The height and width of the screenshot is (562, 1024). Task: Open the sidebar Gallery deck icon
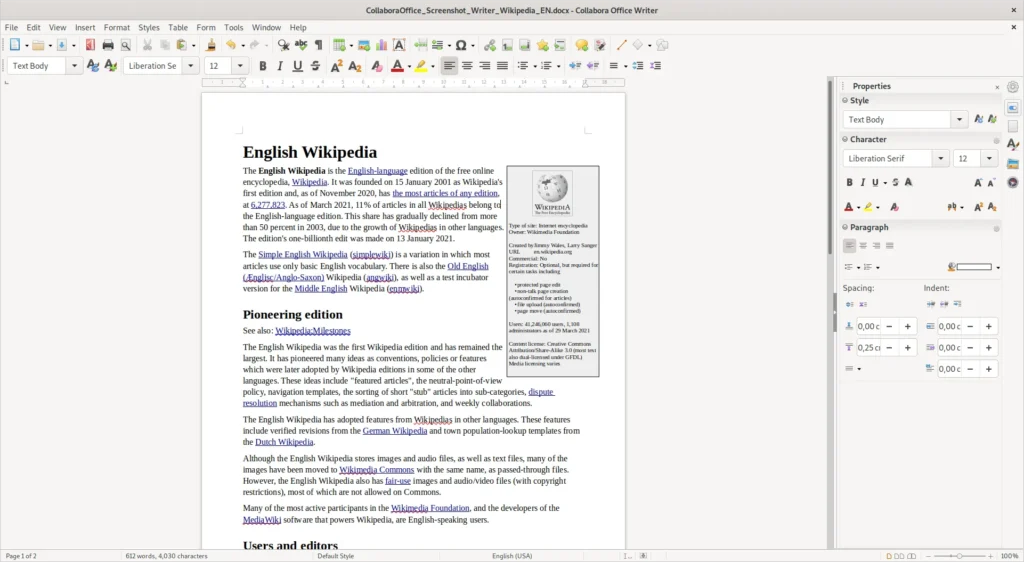(1013, 163)
